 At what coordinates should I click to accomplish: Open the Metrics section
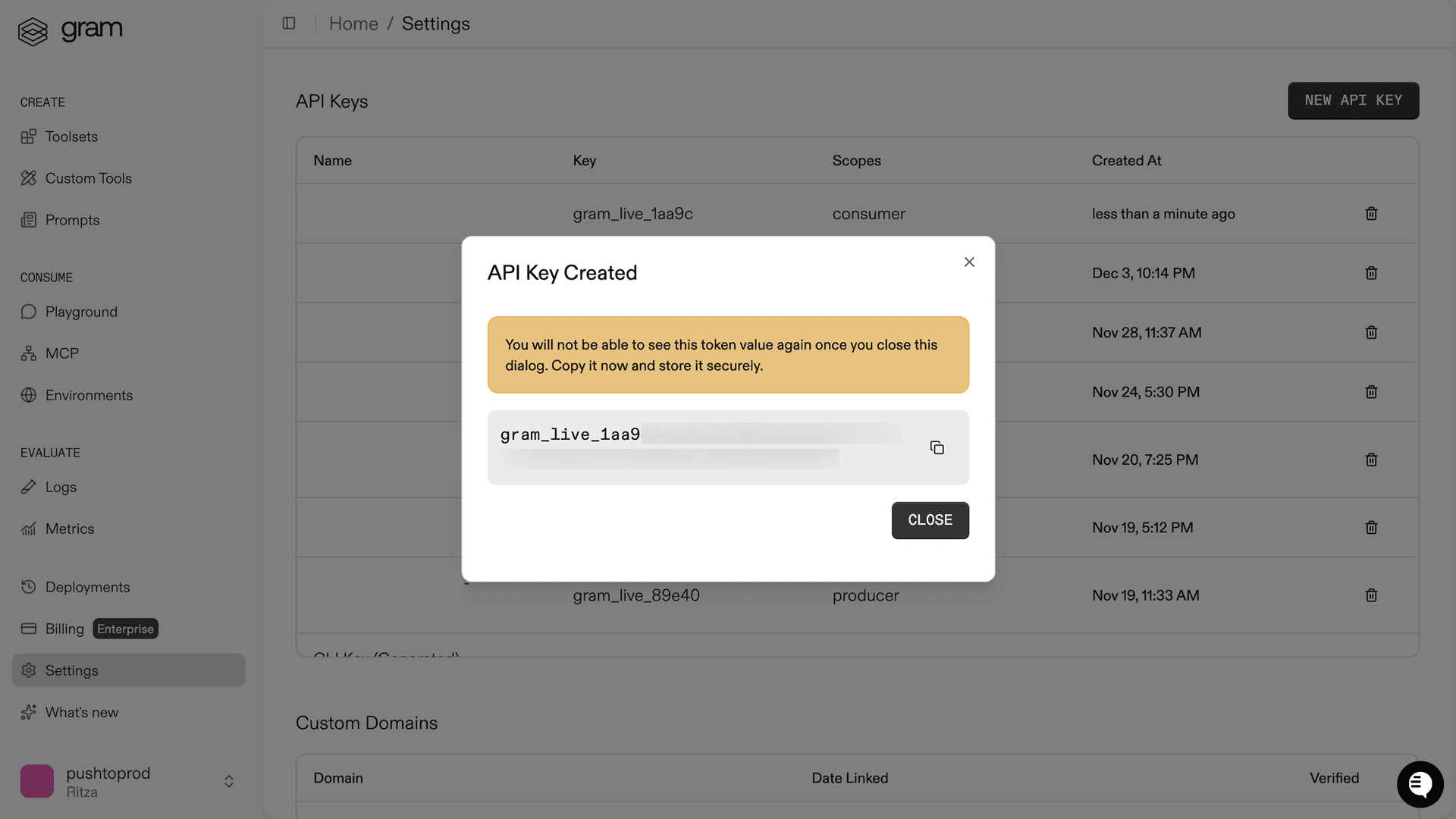point(70,529)
